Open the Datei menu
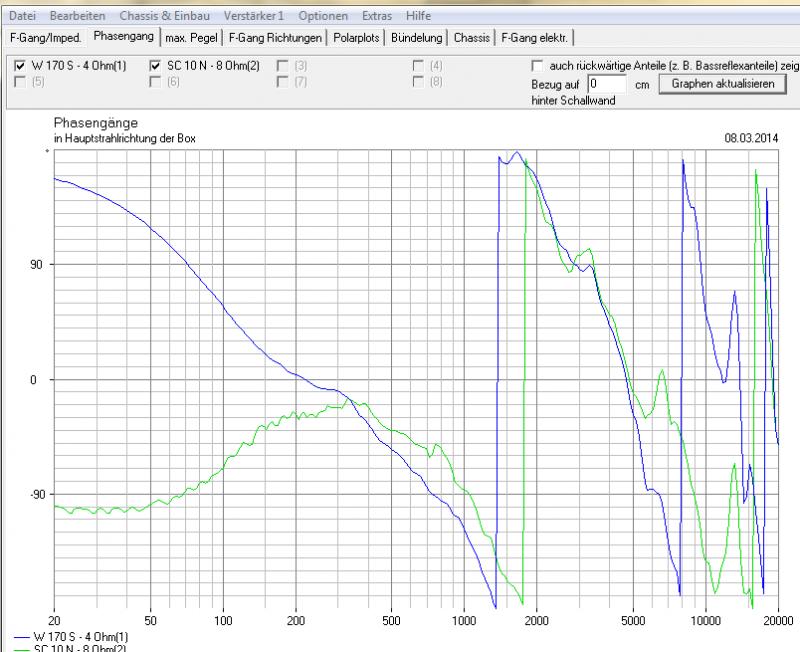The height and width of the screenshot is (652, 800). point(22,17)
